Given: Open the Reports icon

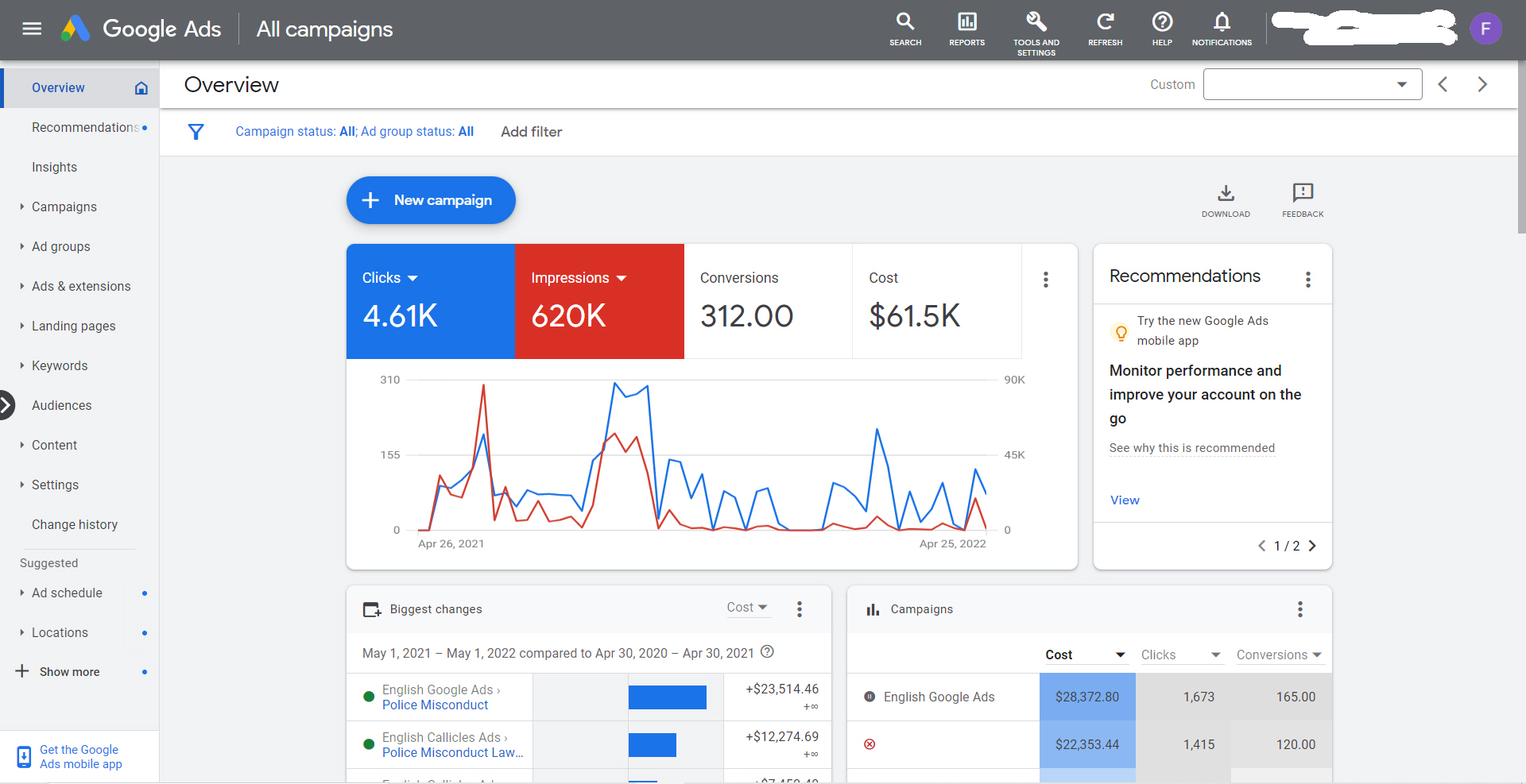Looking at the screenshot, I should (x=966, y=22).
